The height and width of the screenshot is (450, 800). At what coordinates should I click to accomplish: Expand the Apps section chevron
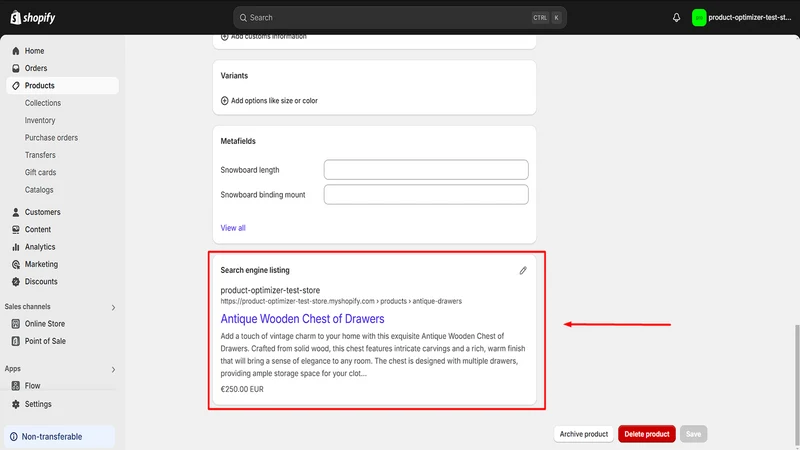tap(113, 369)
